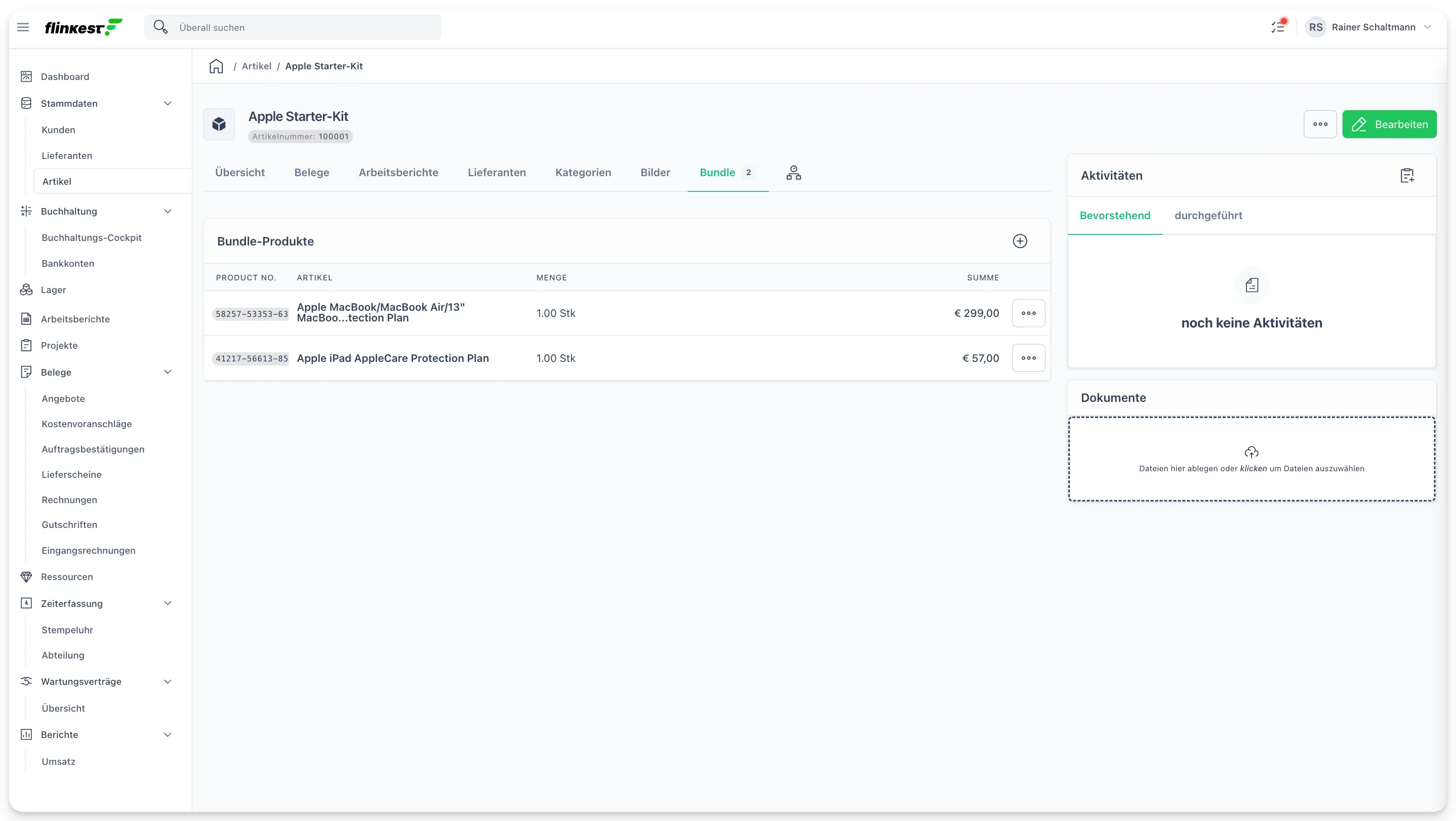Click the Belege sidebar icon

pyautogui.click(x=26, y=373)
